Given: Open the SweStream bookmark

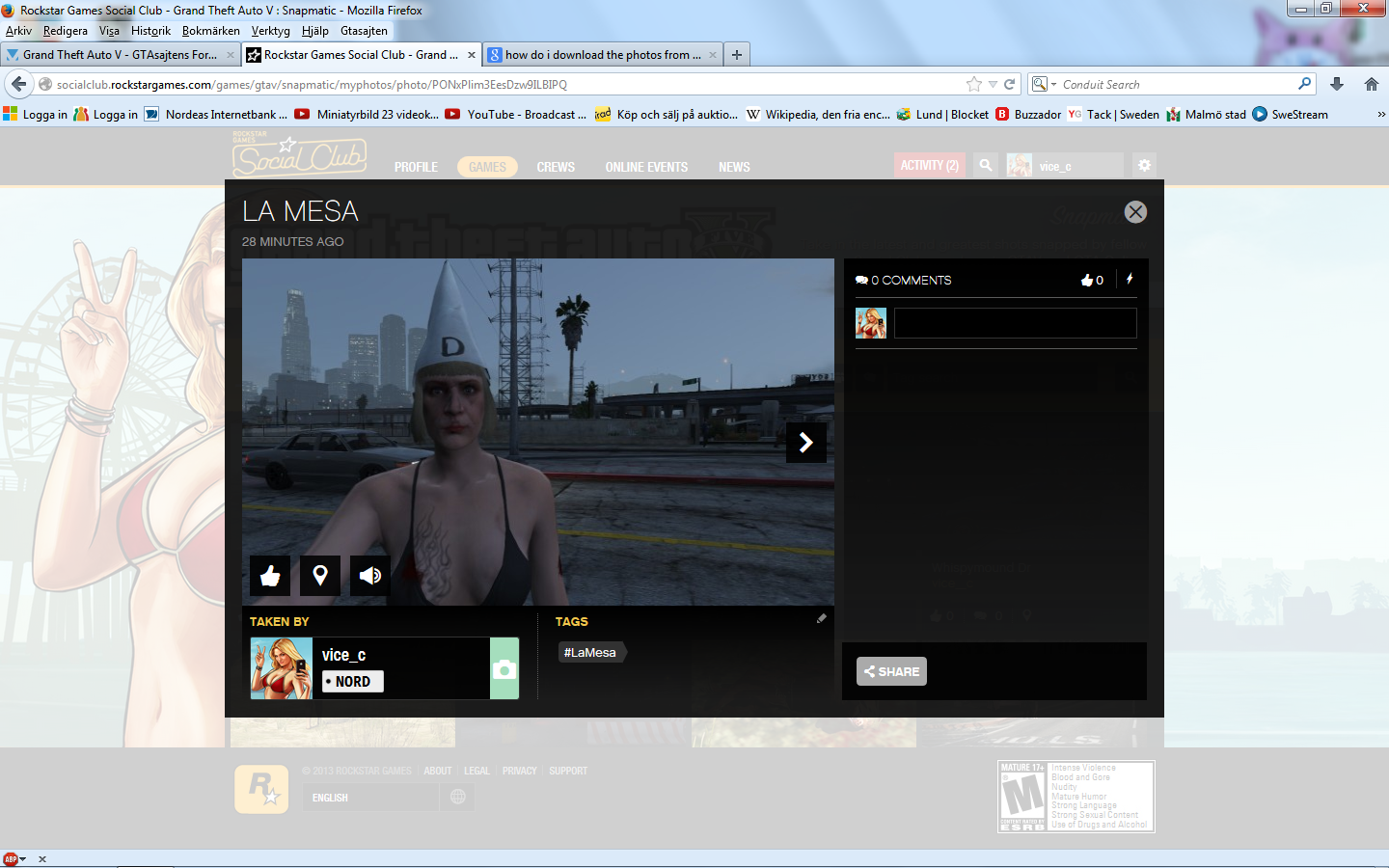Looking at the screenshot, I should point(1291,114).
